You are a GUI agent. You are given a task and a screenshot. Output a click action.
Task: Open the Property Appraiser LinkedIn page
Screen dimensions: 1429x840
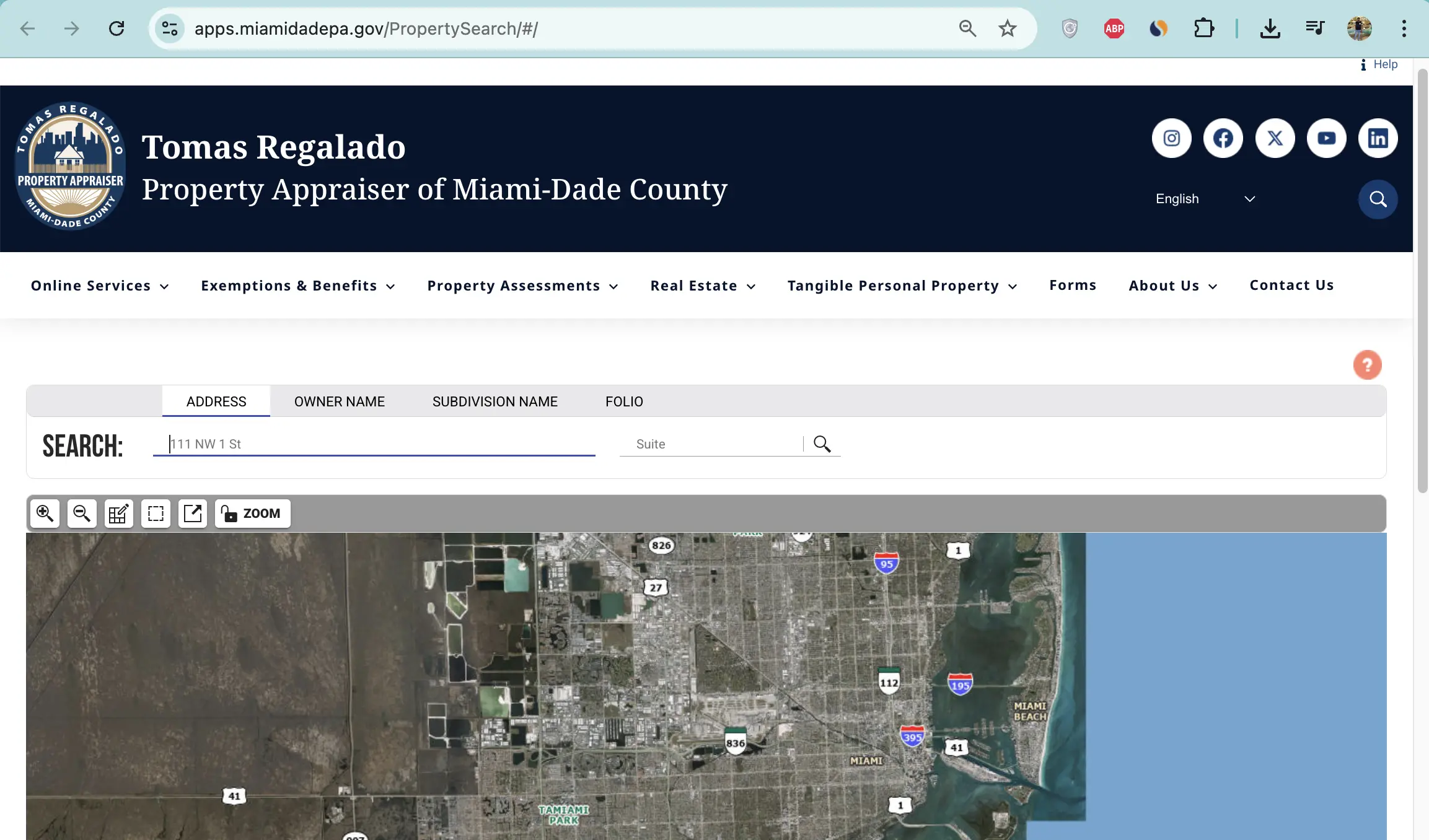(x=1377, y=138)
